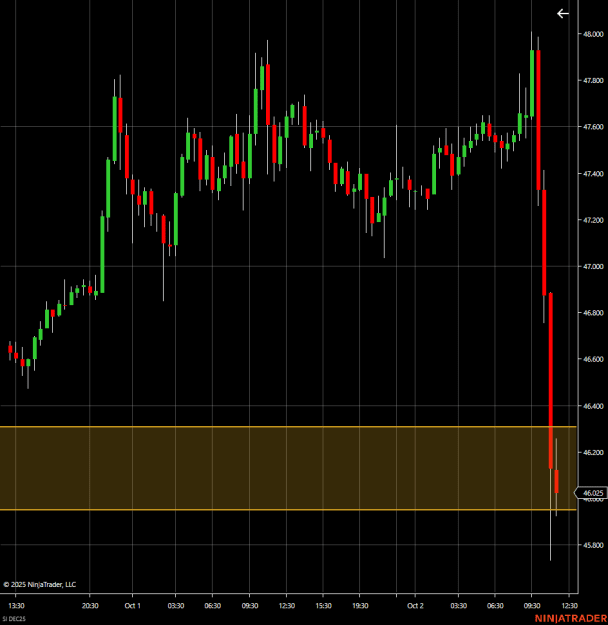Click the white back arrow icon
Image resolution: width=608 pixels, height=625 pixels.
click(563, 14)
